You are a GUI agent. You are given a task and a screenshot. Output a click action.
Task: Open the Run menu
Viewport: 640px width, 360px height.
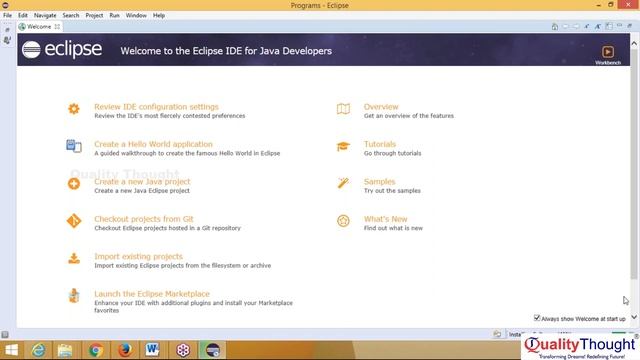click(x=114, y=16)
